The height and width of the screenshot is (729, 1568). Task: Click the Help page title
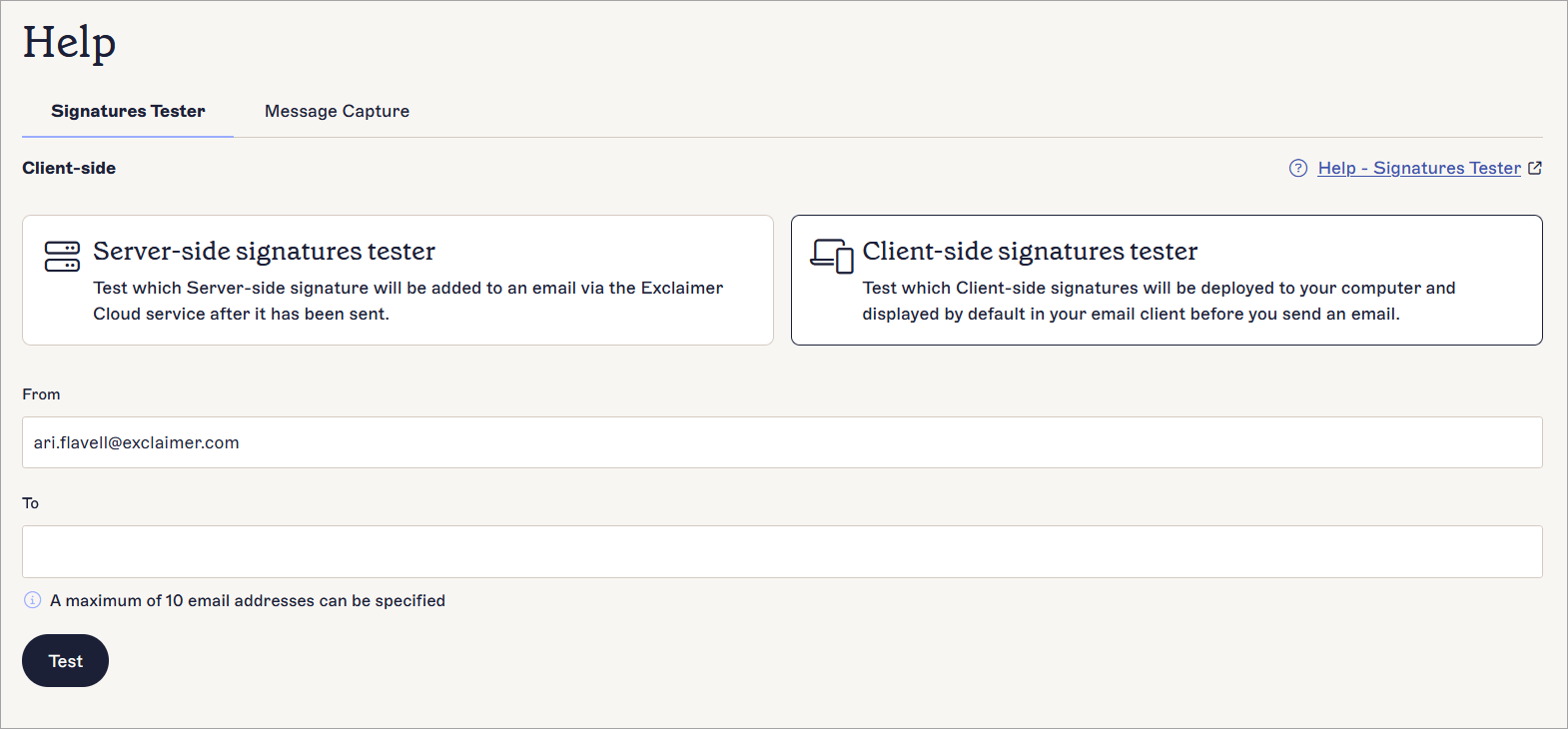tap(70, 42)
